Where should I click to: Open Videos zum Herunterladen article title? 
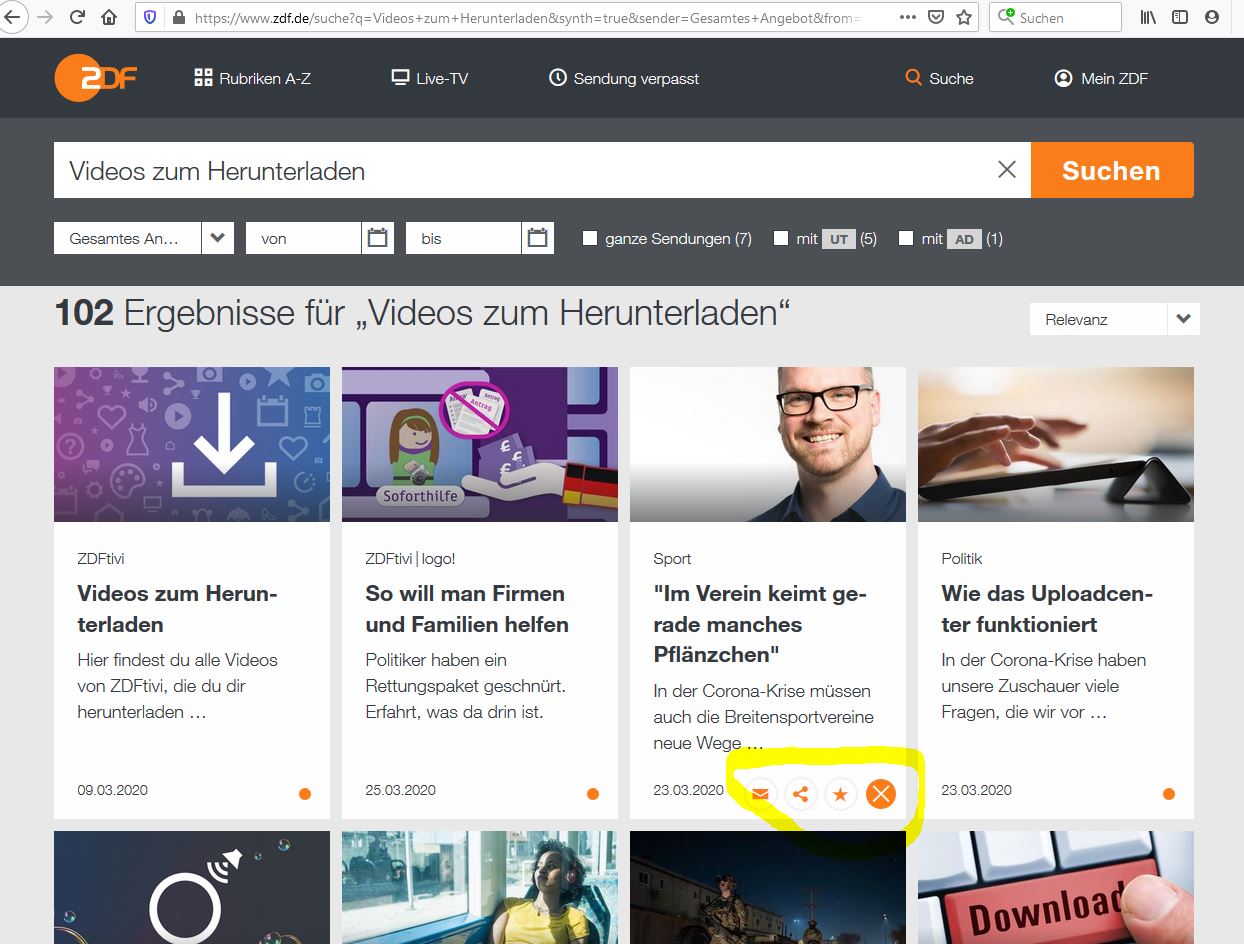(177, 609)
